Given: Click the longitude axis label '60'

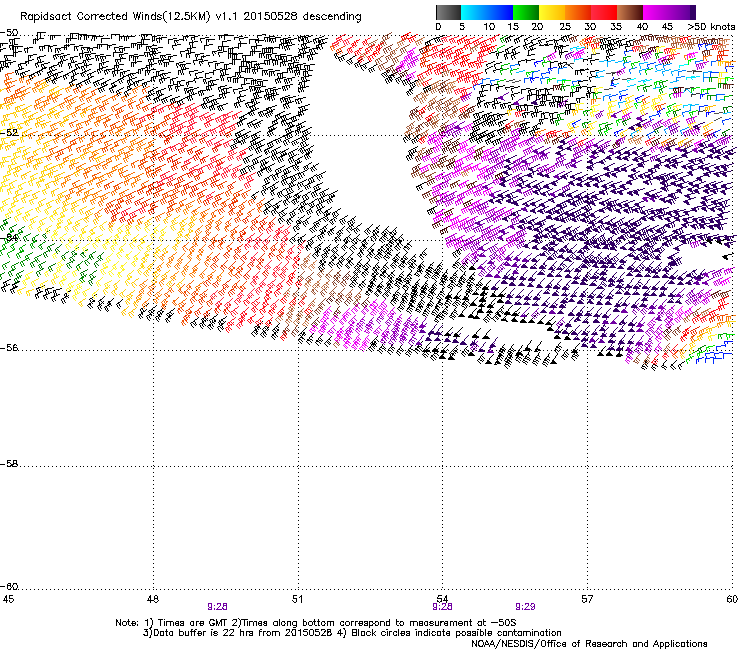Looking at the screenshot, I should click(x=732, y=599).
